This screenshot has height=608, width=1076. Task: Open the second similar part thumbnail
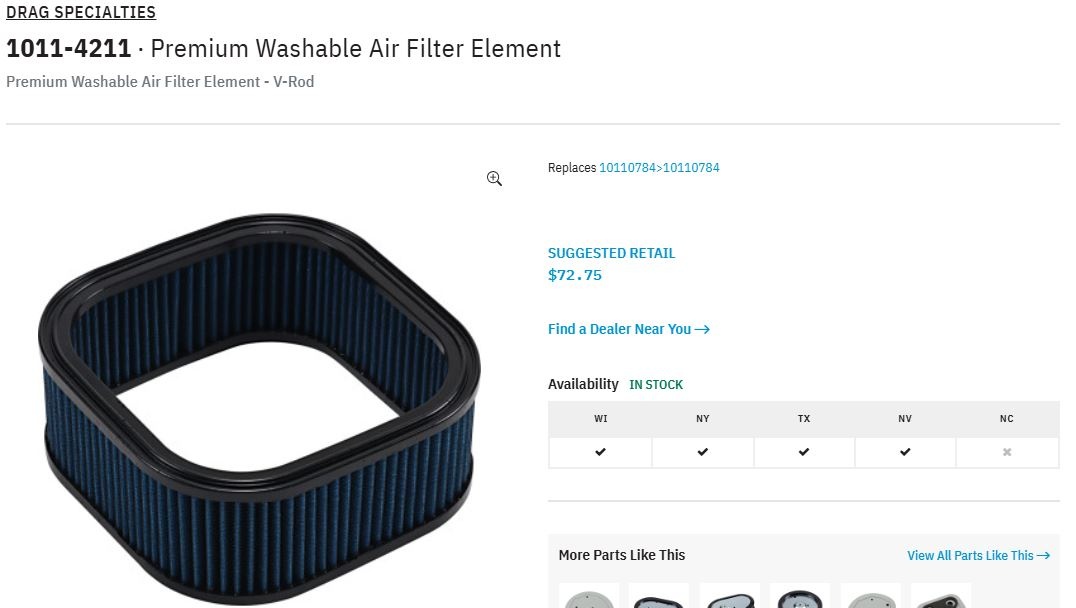click(659, 596)
